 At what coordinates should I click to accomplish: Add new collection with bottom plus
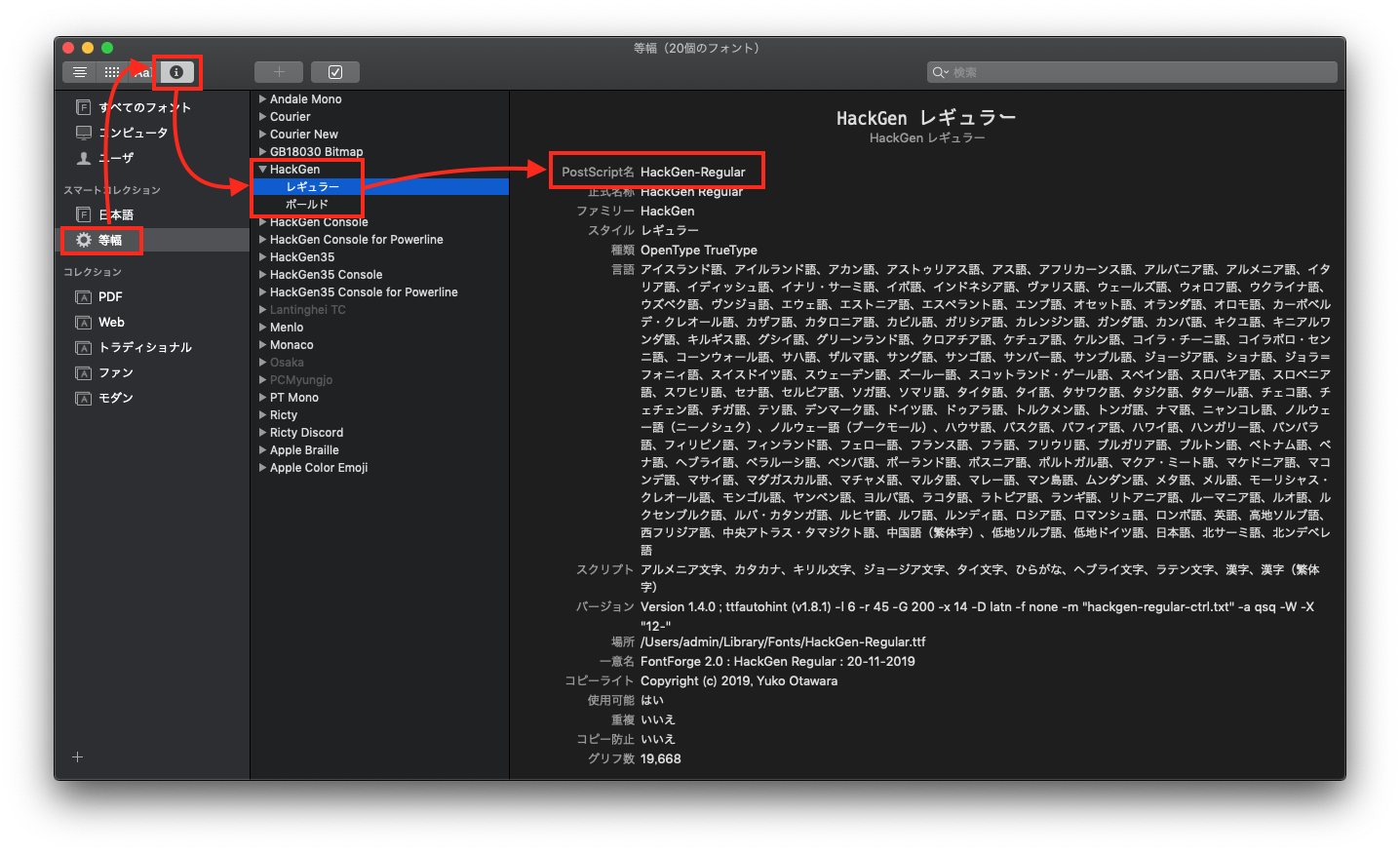[78, 756]
